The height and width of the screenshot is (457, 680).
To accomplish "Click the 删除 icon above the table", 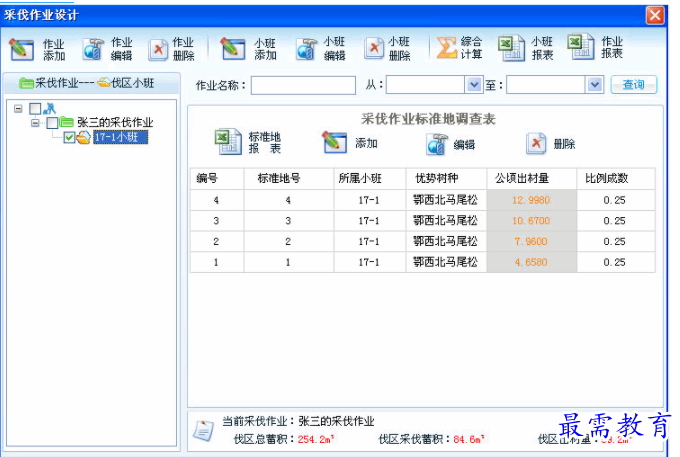I will pos(536,144).
